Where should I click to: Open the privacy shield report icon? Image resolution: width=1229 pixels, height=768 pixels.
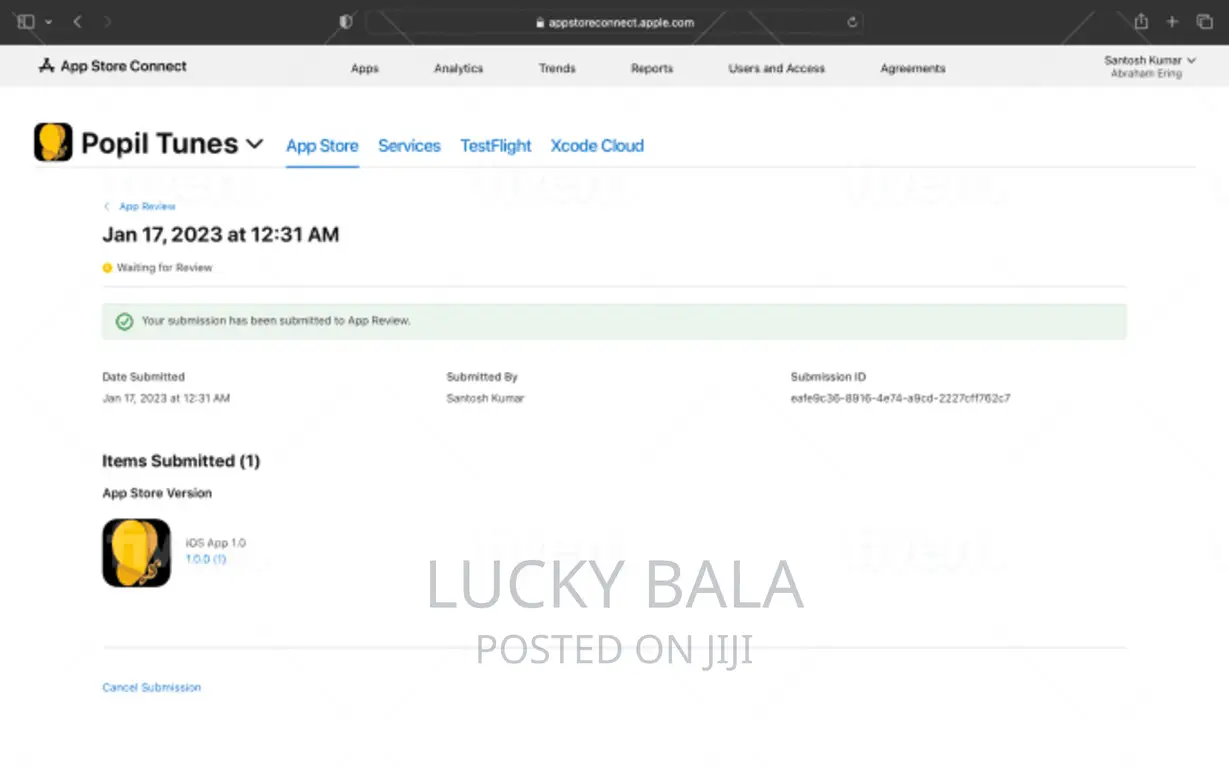346,21
